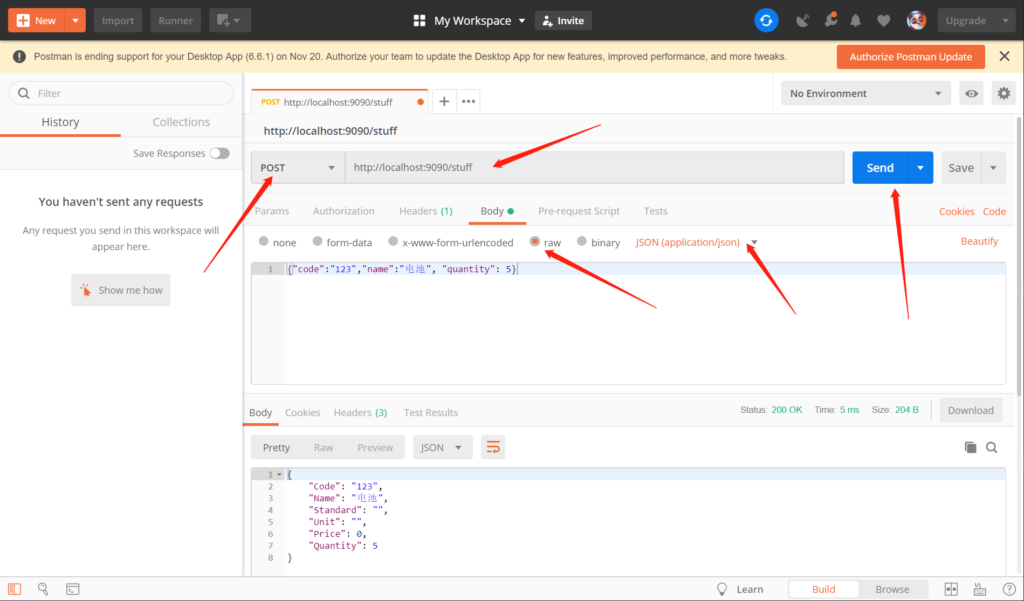This screenshot has width=1024, height=601.
Task: Switch to Browse mode
Action: (x=892, y=589)
